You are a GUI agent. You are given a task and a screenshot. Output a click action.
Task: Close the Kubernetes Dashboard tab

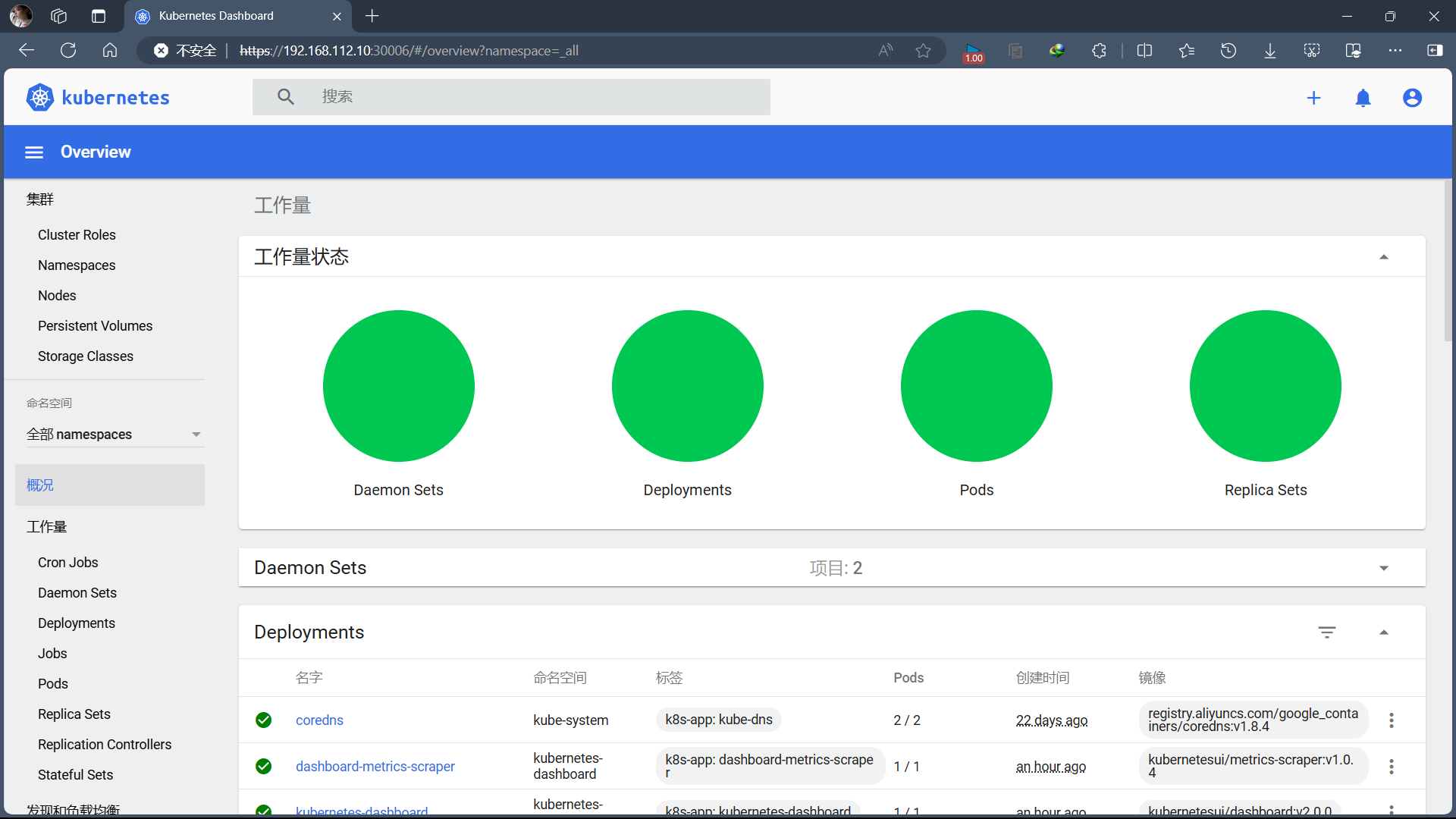(337, 16)
